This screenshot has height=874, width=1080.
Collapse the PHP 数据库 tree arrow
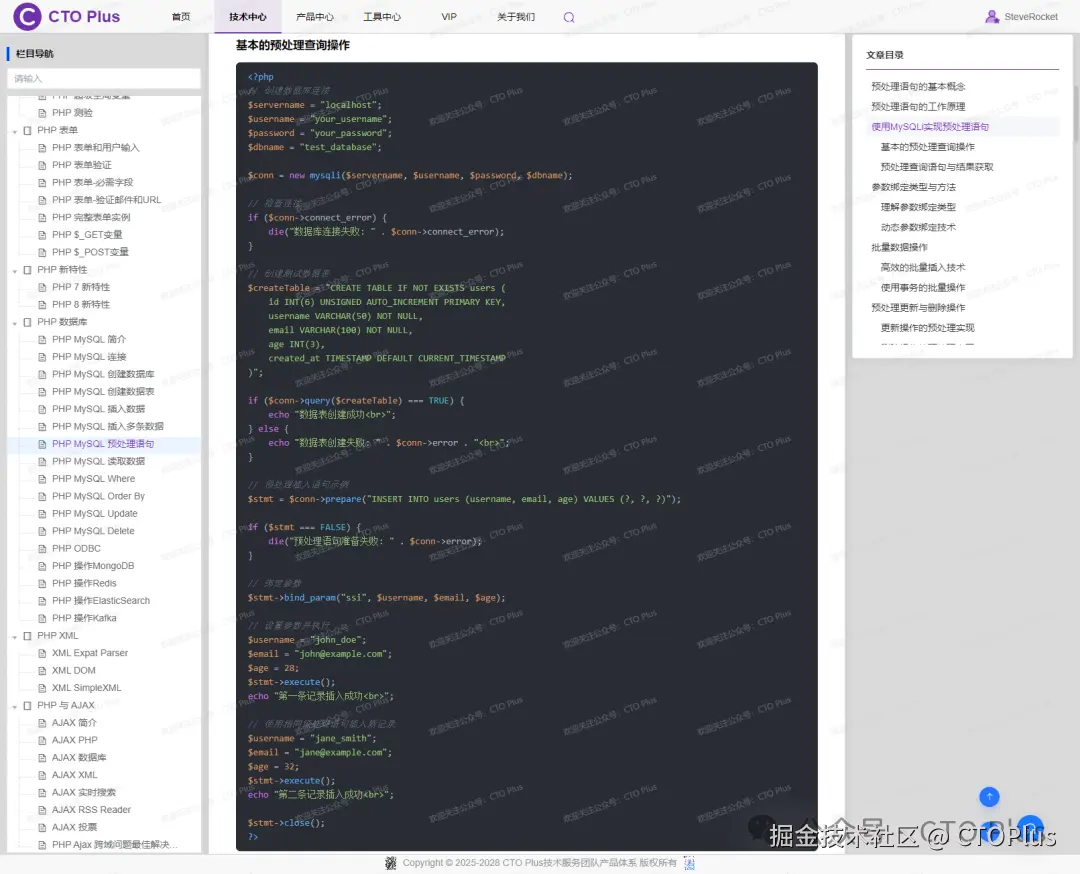point(15,323)
